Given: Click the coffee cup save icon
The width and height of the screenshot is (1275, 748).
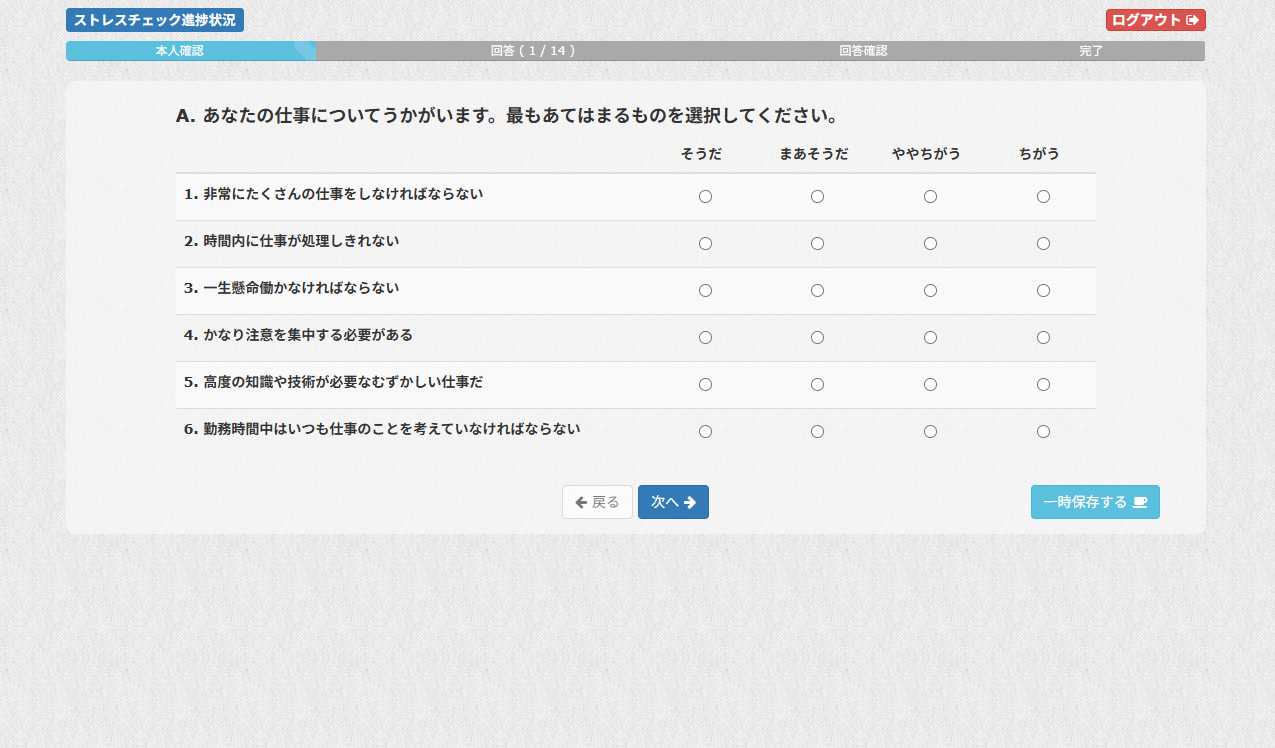Looking at the screenshot, I should click(1140, 502).
